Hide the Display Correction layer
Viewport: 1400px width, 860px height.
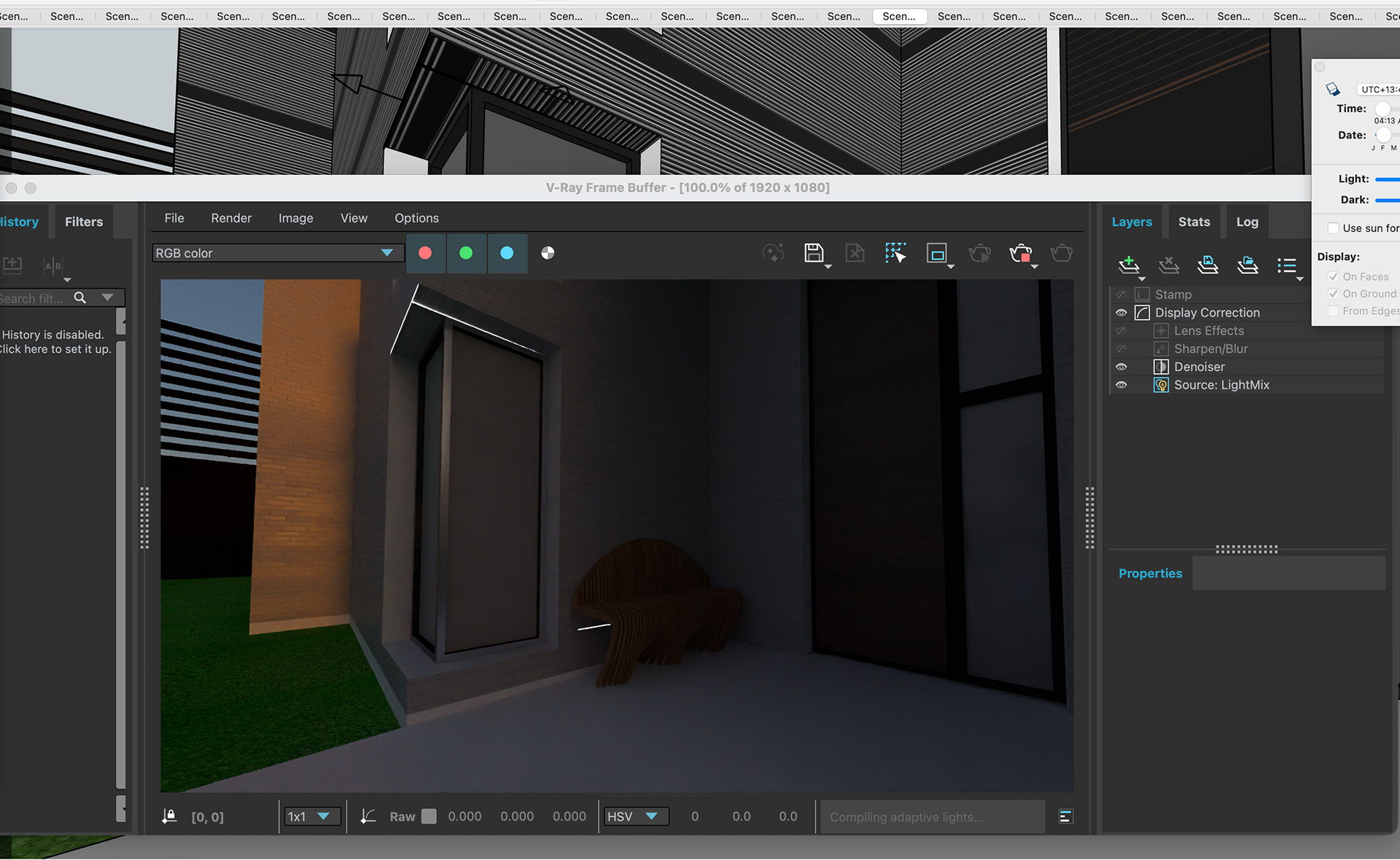[x=1121, y=313]
